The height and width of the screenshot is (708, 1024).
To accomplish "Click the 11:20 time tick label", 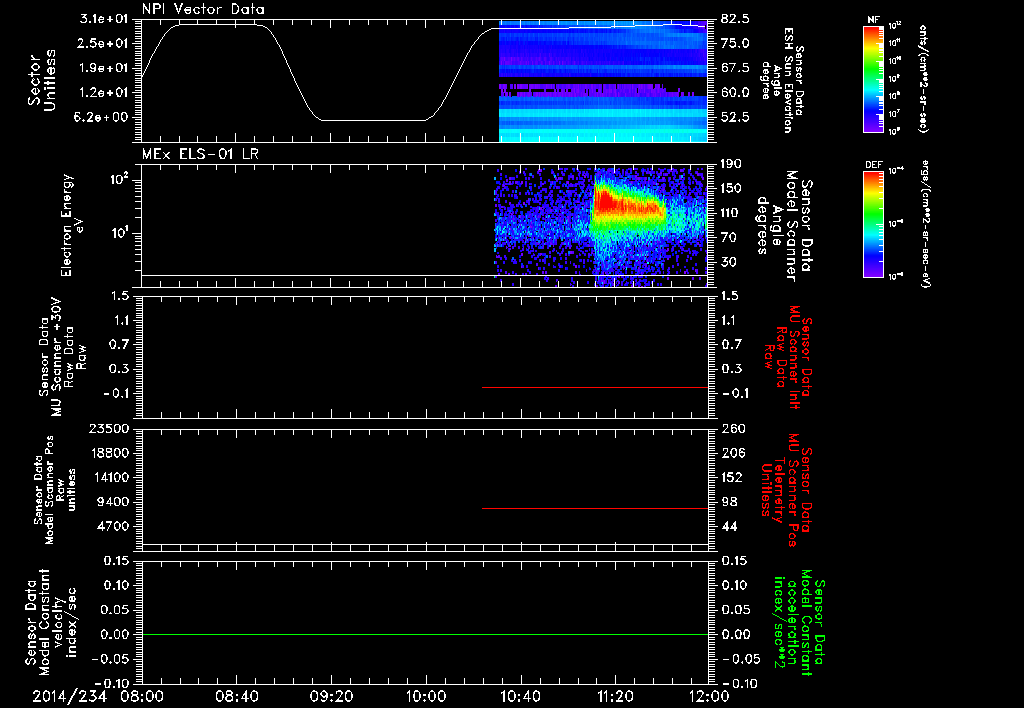I will (x=615, y=697).
